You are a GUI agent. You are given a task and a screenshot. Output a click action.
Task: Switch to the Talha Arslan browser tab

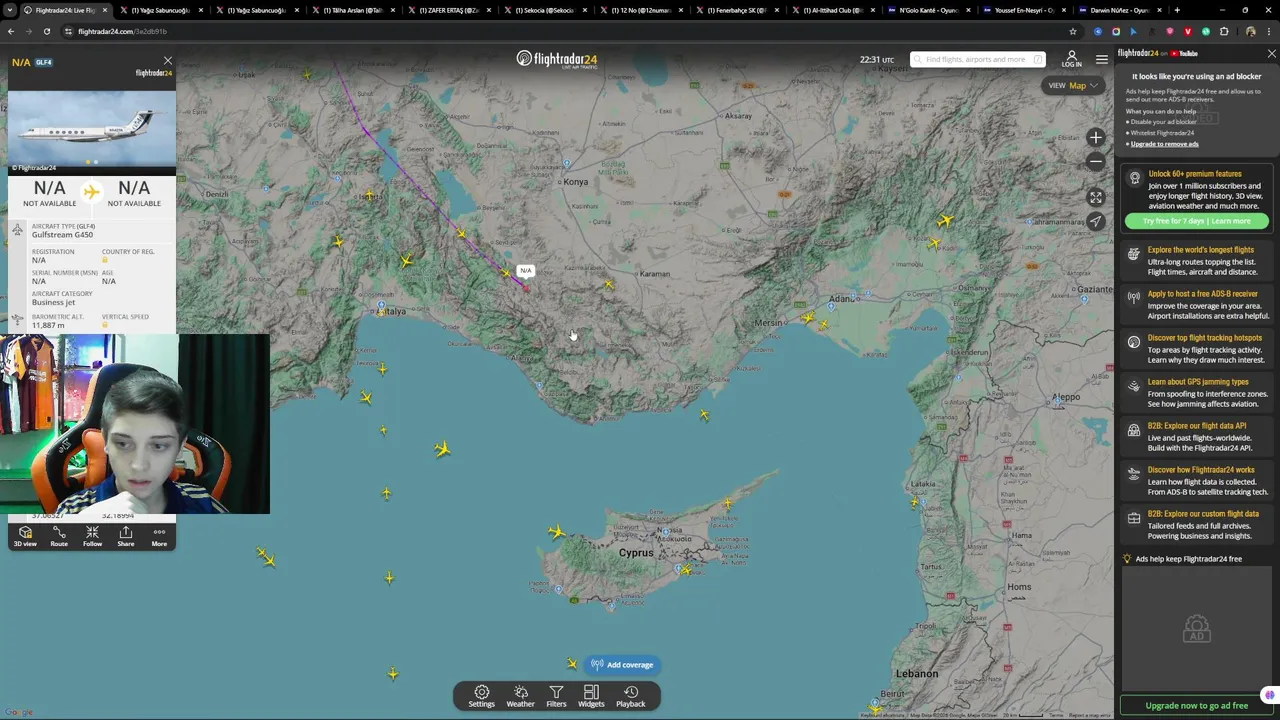(352, 10)
